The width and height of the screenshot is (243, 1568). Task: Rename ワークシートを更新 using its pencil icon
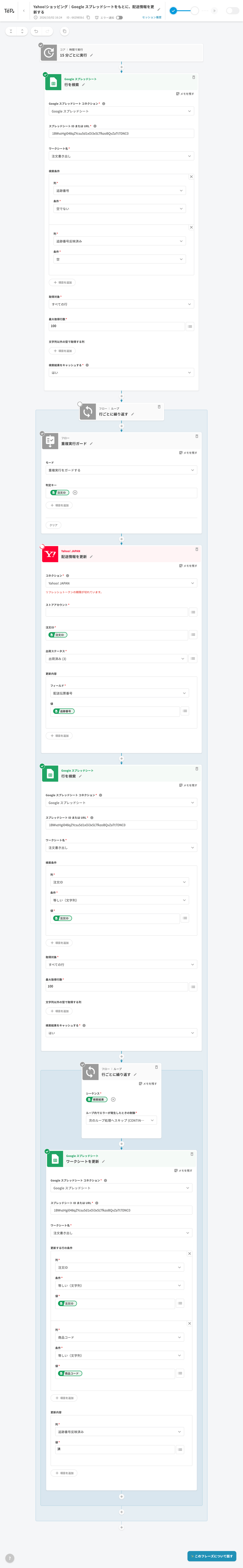point(103,1161)
